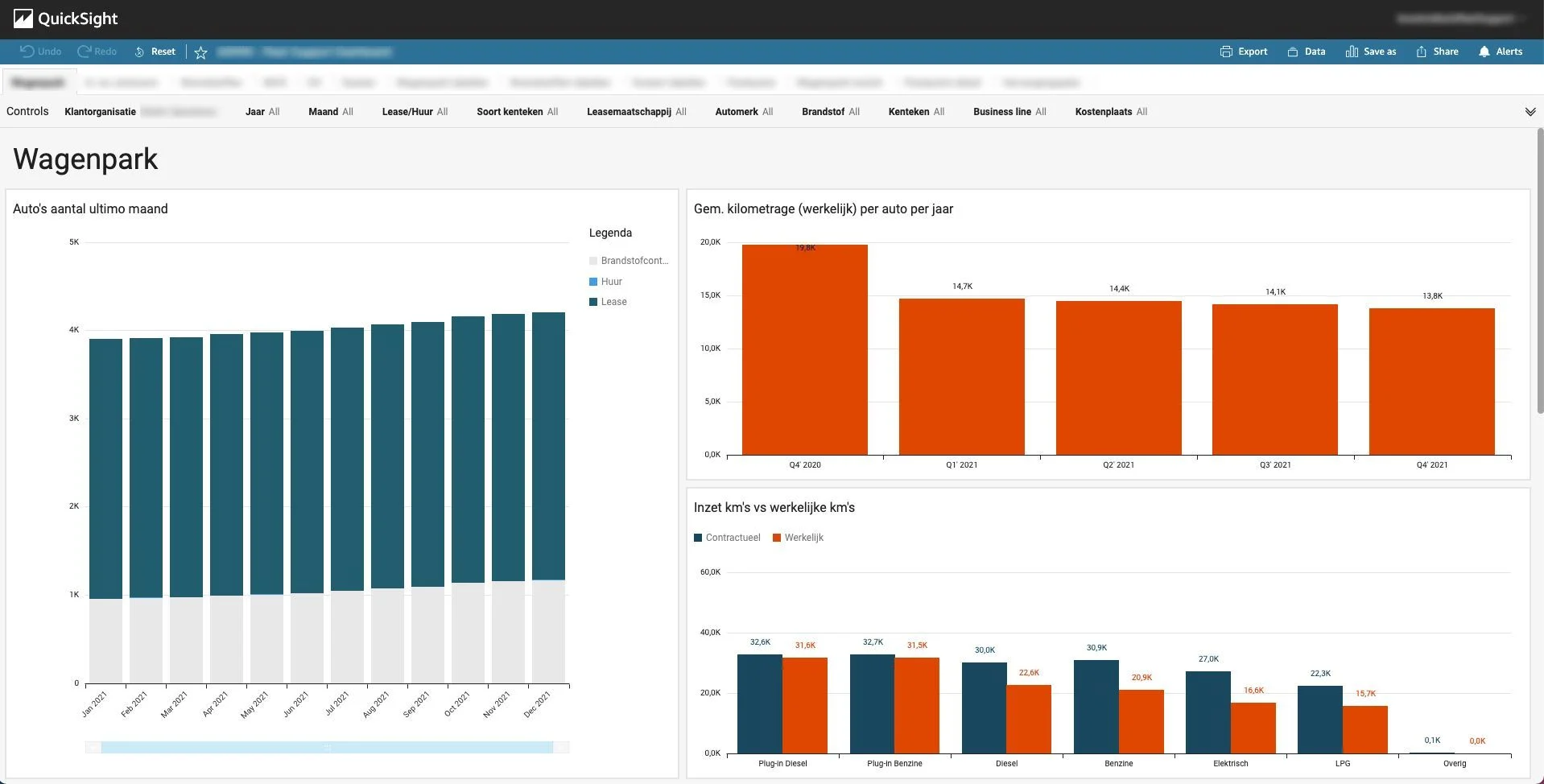
Task: Click the Werkelijk legend swatch
Action: (x=777, y=538)
